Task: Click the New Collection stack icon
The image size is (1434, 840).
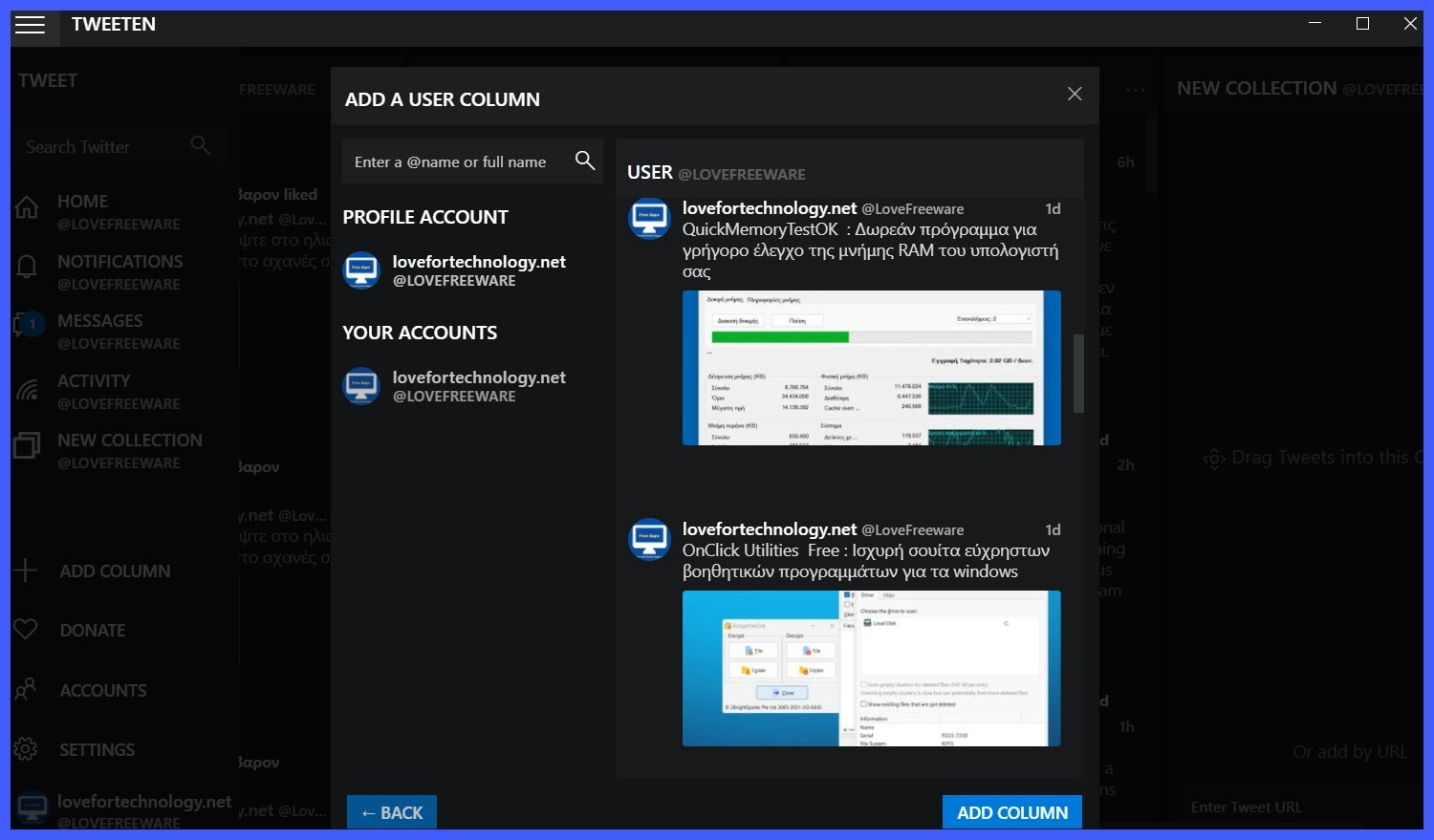Action: tap(27, 445)
